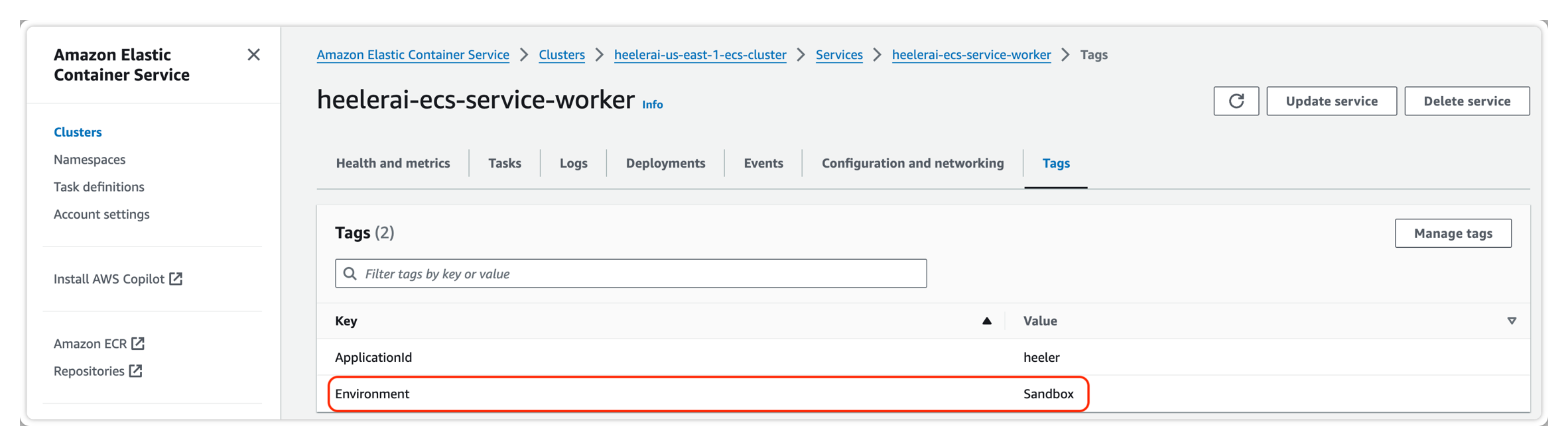Open Manage tags
This screenshot has width=1568, height=446.
click(1453, 233)
